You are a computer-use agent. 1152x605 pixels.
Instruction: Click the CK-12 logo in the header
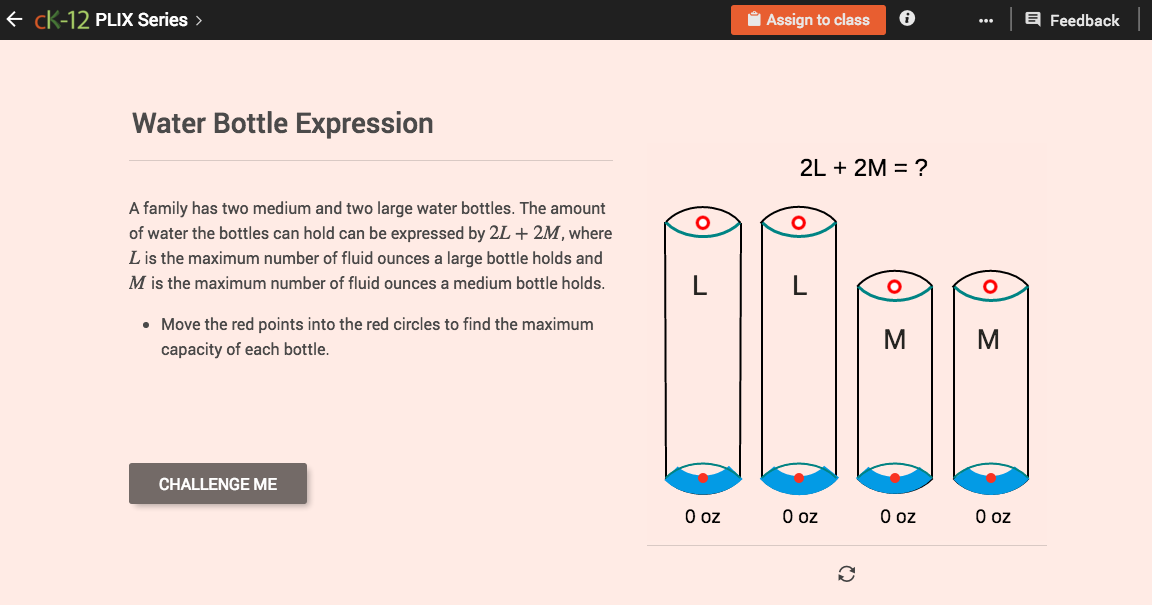60,18
